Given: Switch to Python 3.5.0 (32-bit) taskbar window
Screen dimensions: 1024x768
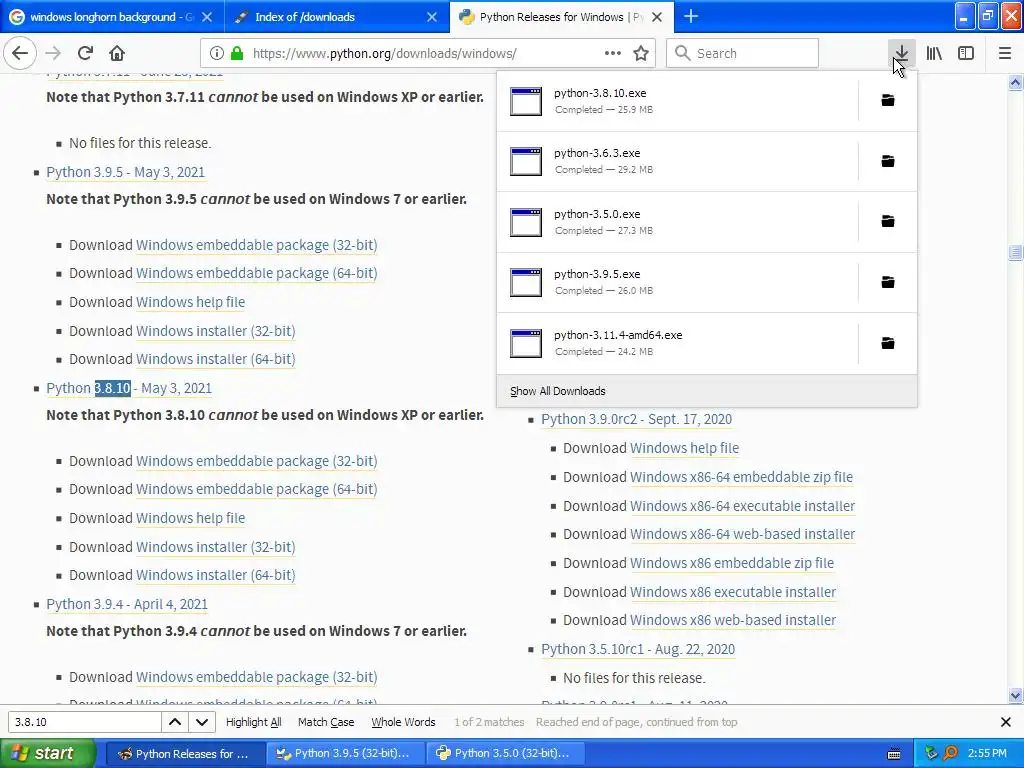Looking at the screenshot, I should pos(505,754).
